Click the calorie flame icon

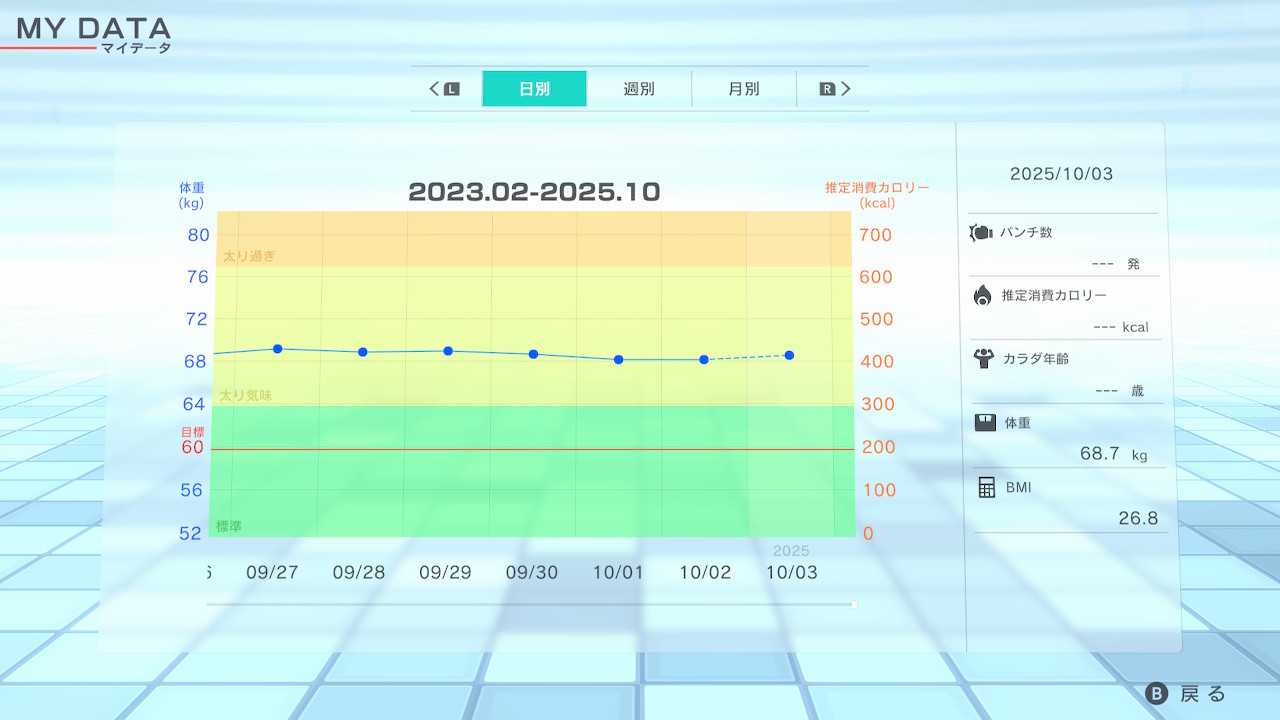click(982, 295)
